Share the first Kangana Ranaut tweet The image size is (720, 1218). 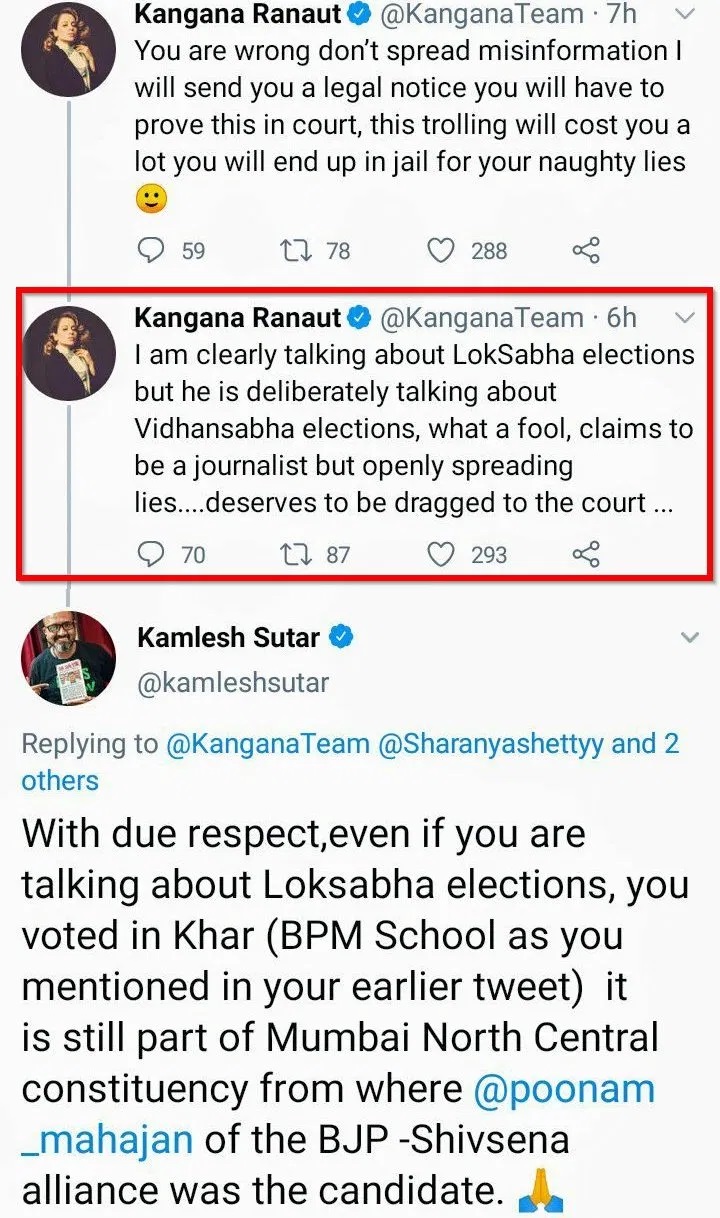coord(585,249)
